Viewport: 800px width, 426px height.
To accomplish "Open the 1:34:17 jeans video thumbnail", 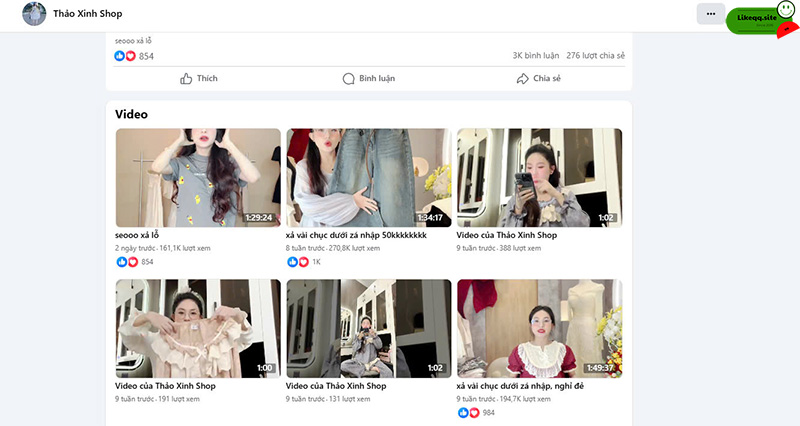I will pos(368,178).
